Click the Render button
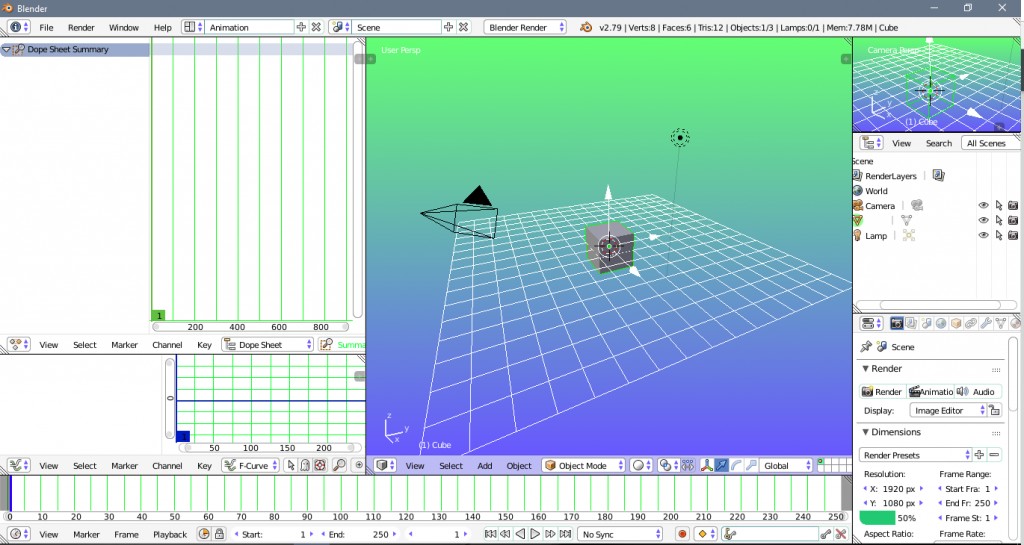 (882, 391)
